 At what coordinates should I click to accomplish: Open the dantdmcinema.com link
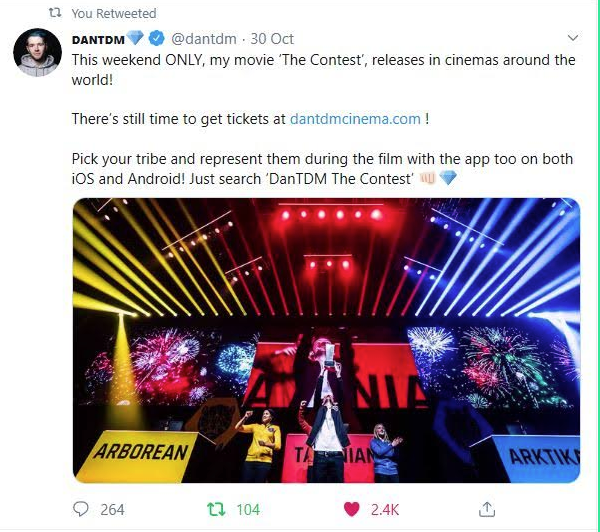(355, 119)
